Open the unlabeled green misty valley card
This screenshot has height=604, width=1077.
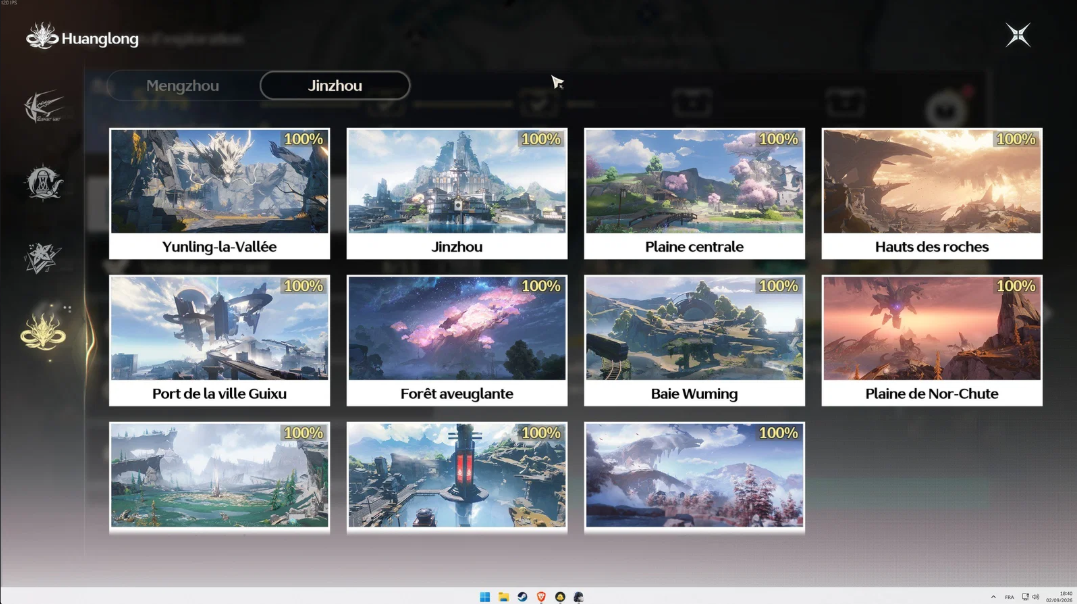pos(220,478)
